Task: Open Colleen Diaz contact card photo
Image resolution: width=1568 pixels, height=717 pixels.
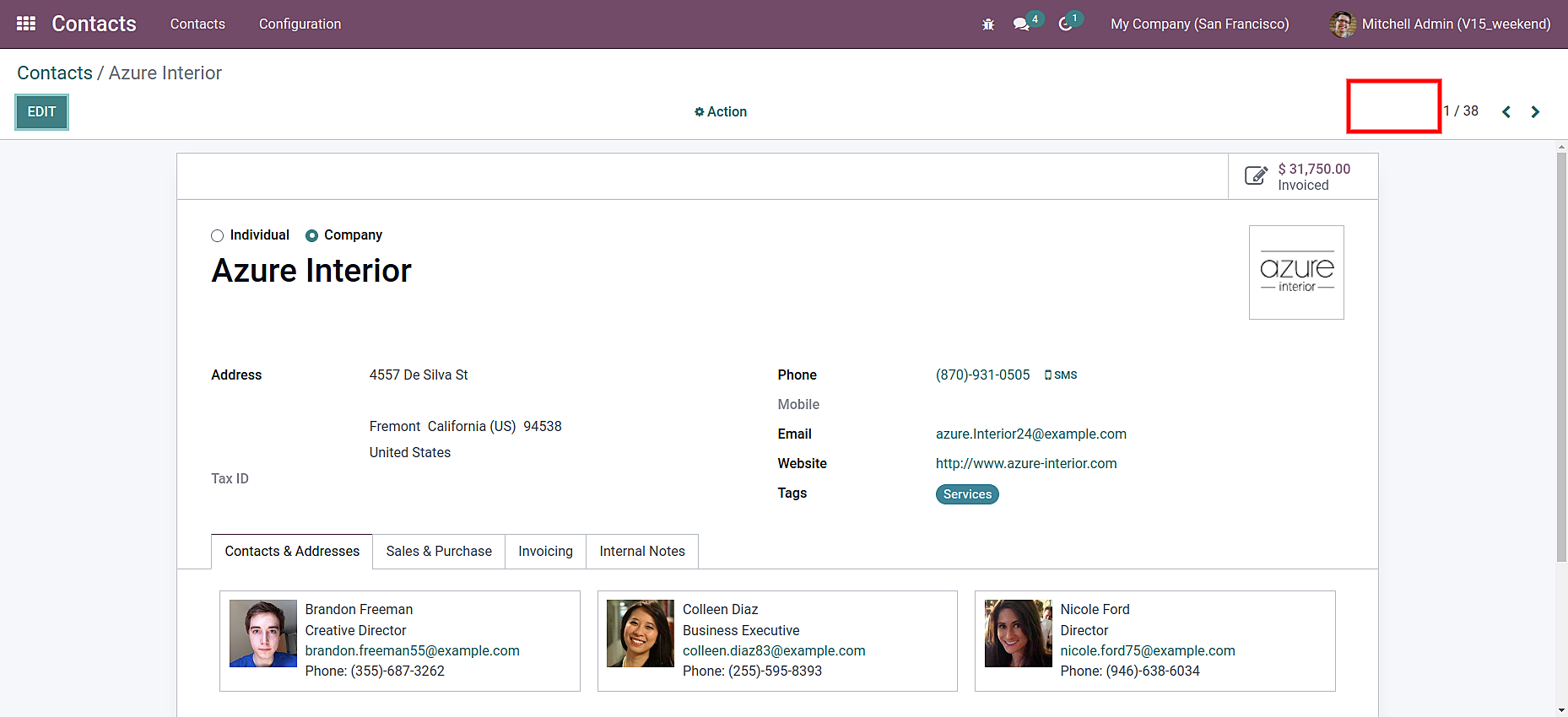Action: point(641,633)
